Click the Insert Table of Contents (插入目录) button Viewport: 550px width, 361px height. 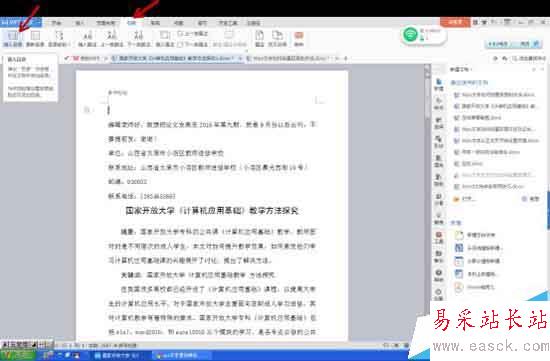tap(13, 39)
